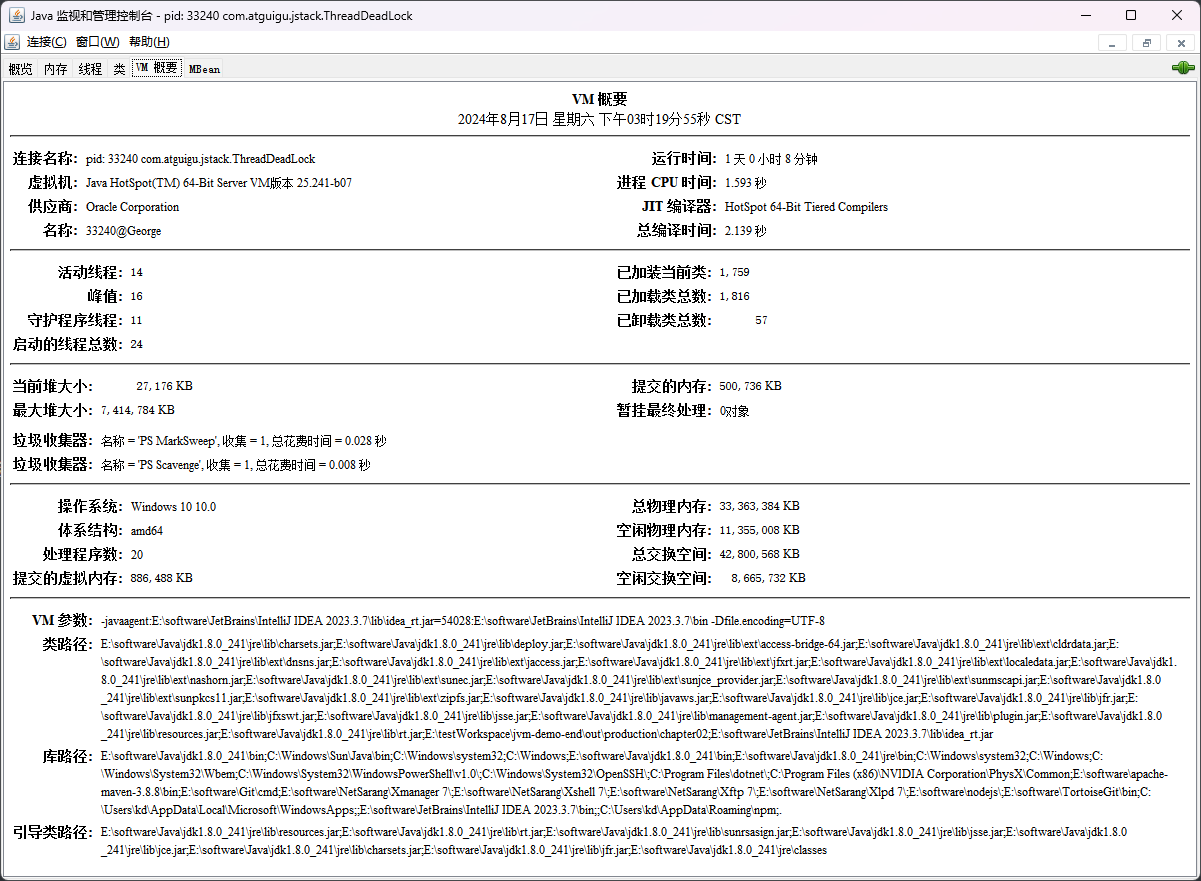
Task: Click the 连接名称 label
Action: pyautogui.click(x=46, y=159)
